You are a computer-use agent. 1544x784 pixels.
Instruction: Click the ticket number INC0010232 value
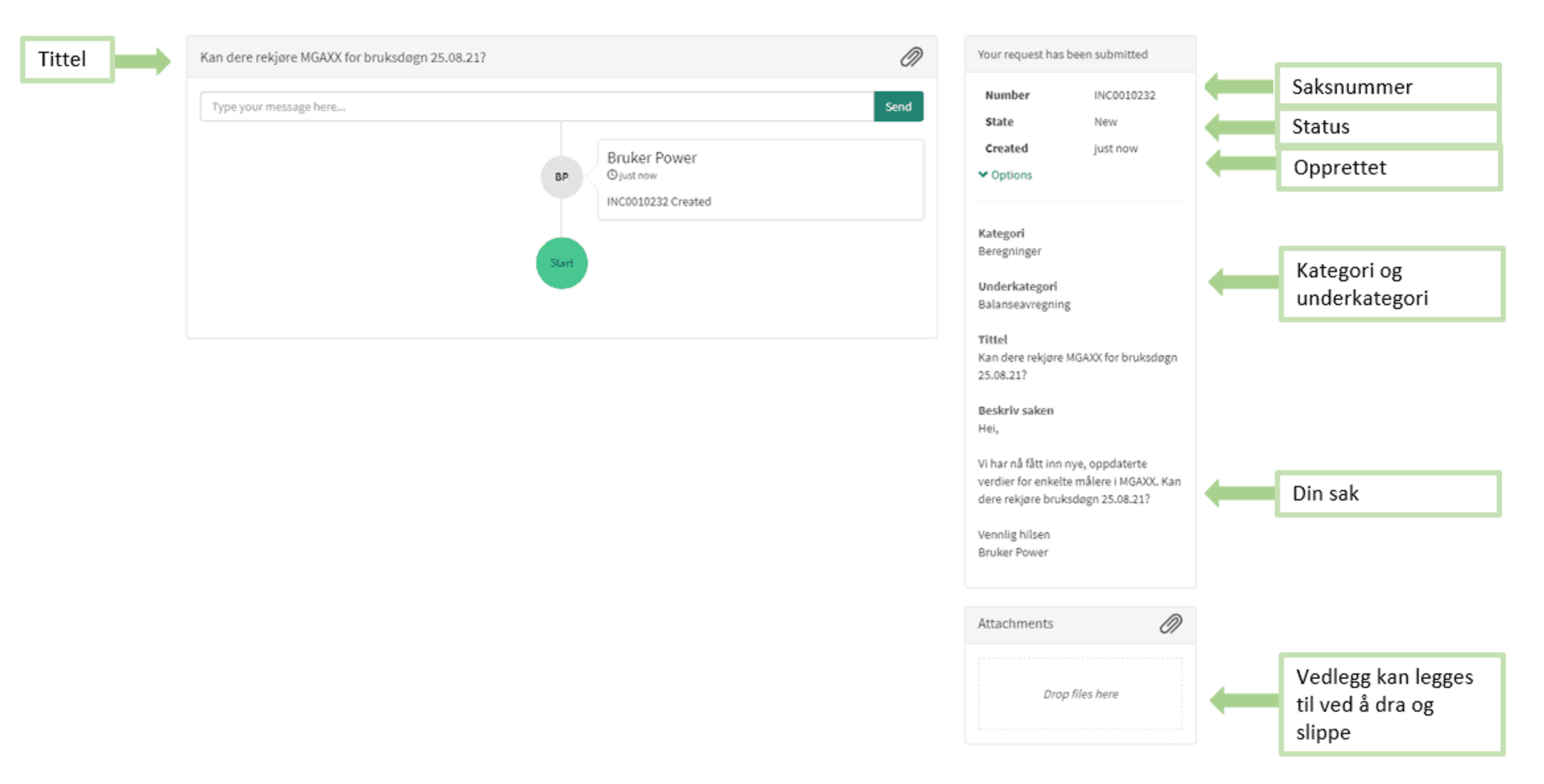tap(1125, 95)
